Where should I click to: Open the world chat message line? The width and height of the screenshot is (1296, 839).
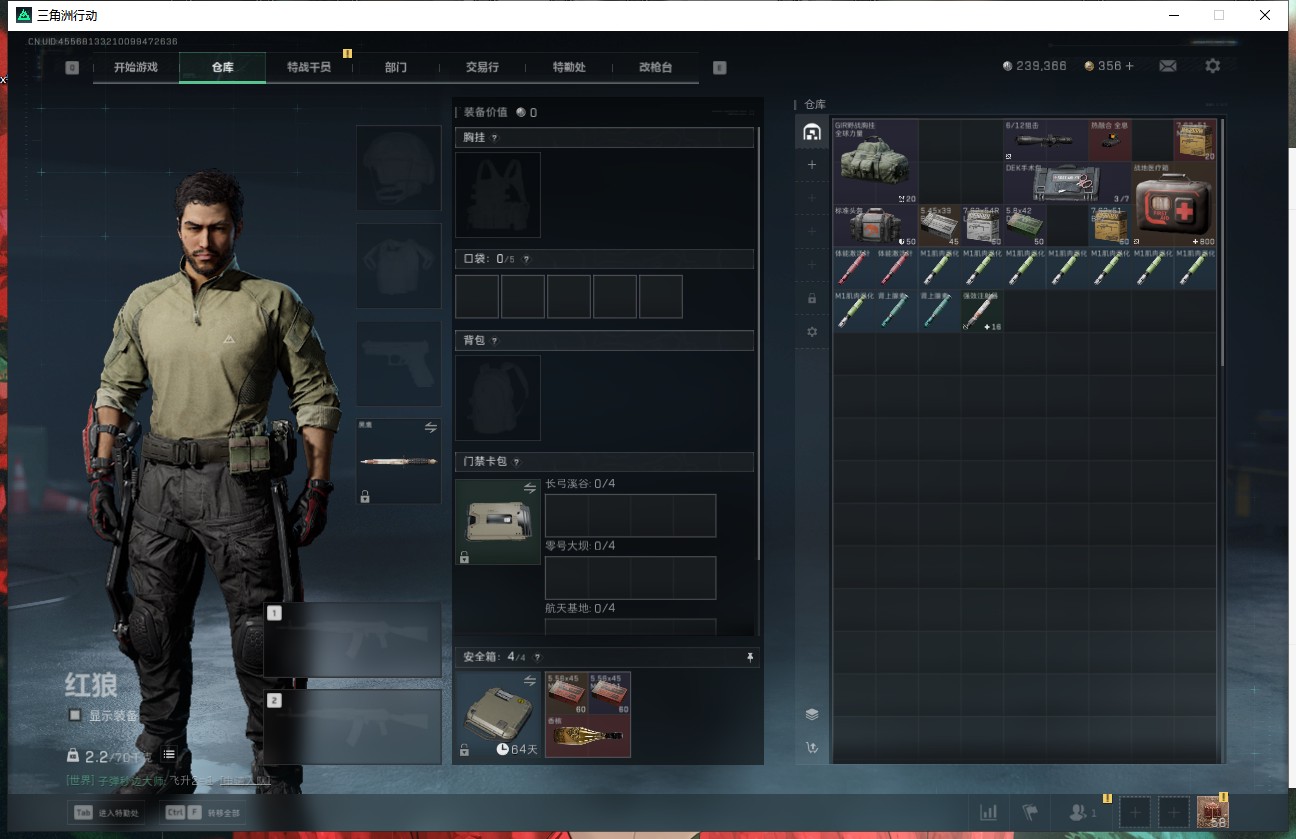point(168,779)
